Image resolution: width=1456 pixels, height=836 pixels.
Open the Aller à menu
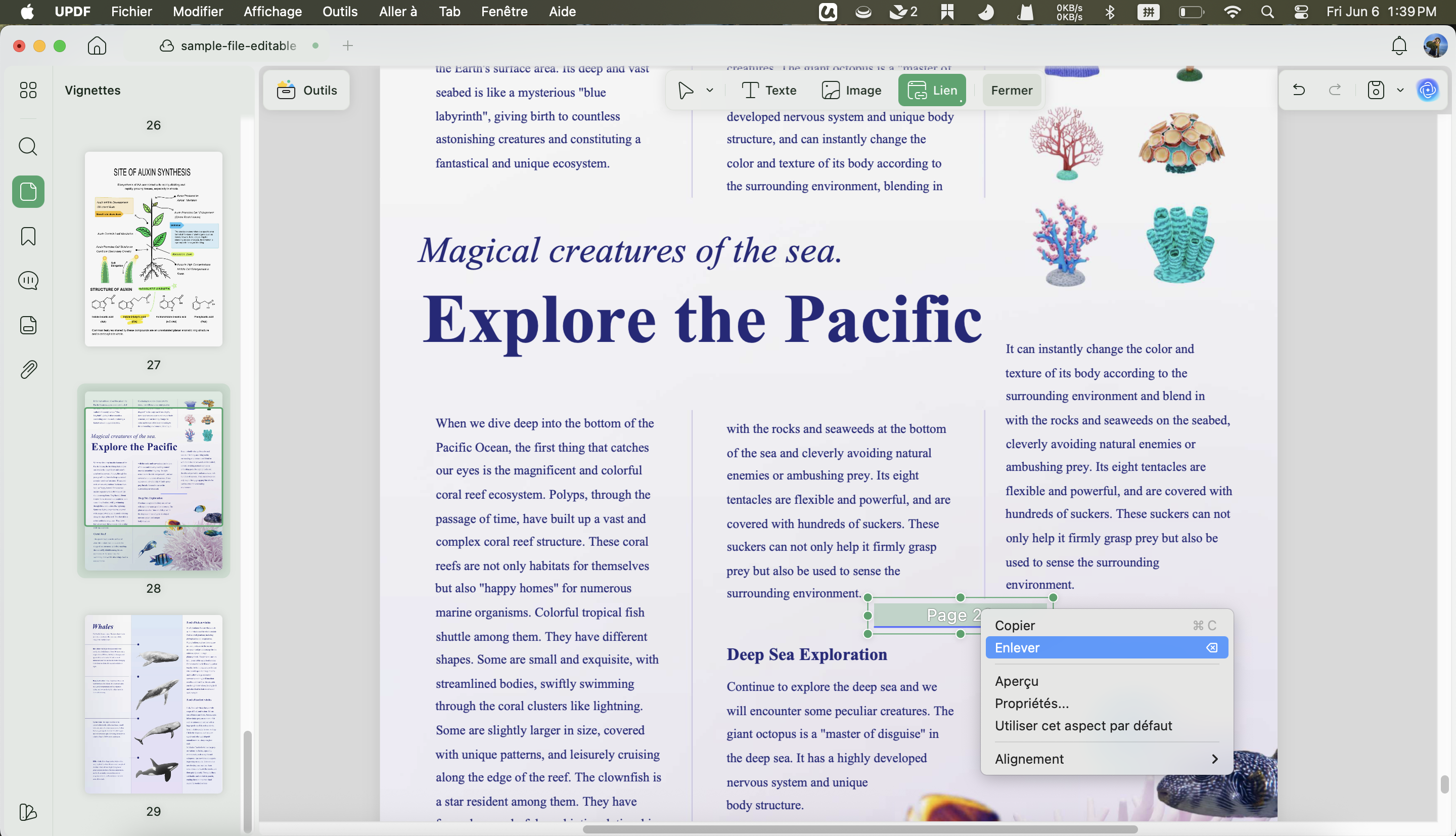point(398,12)
